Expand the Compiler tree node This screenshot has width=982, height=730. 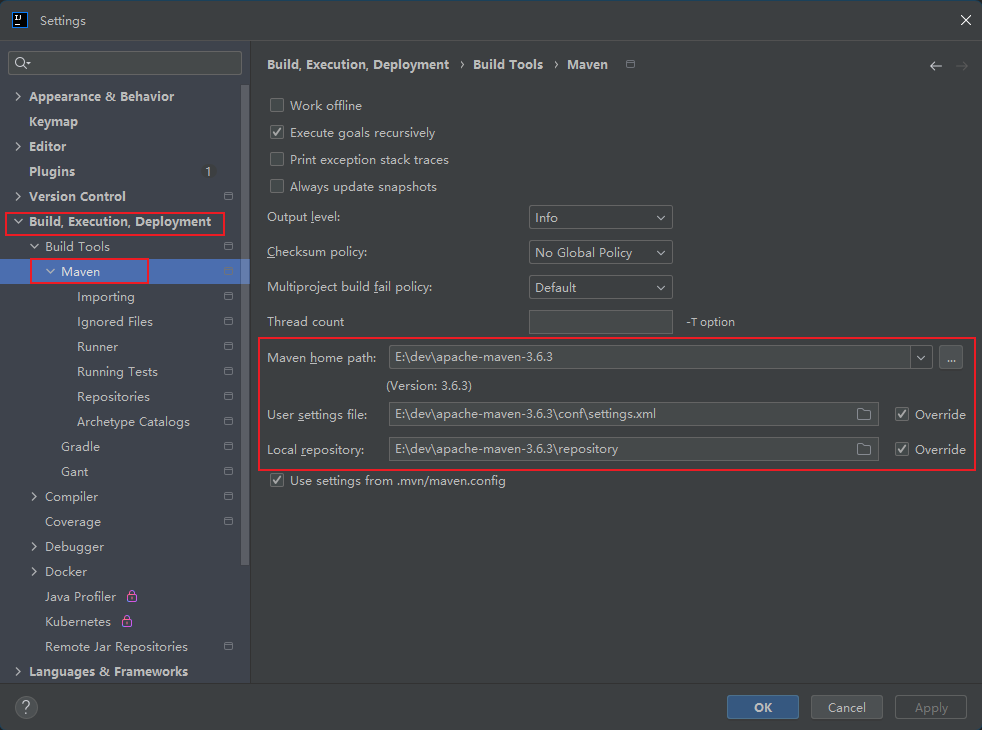33,496
